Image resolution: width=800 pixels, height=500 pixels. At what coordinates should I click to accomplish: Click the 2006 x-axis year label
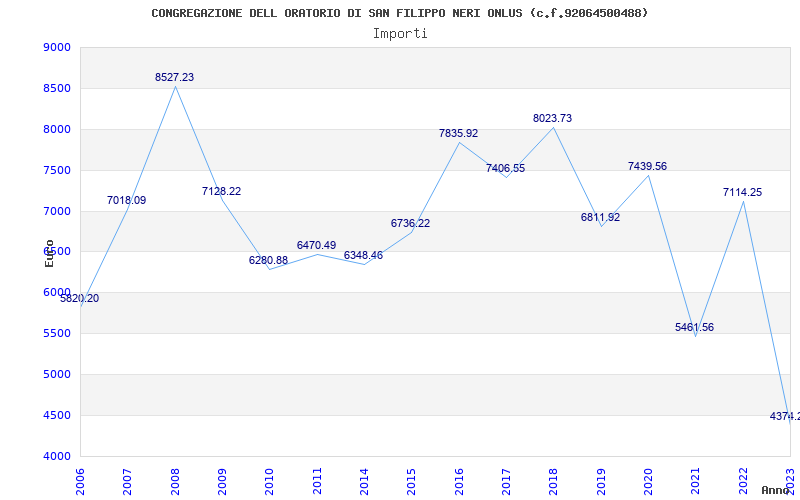(x=80, y=482)
